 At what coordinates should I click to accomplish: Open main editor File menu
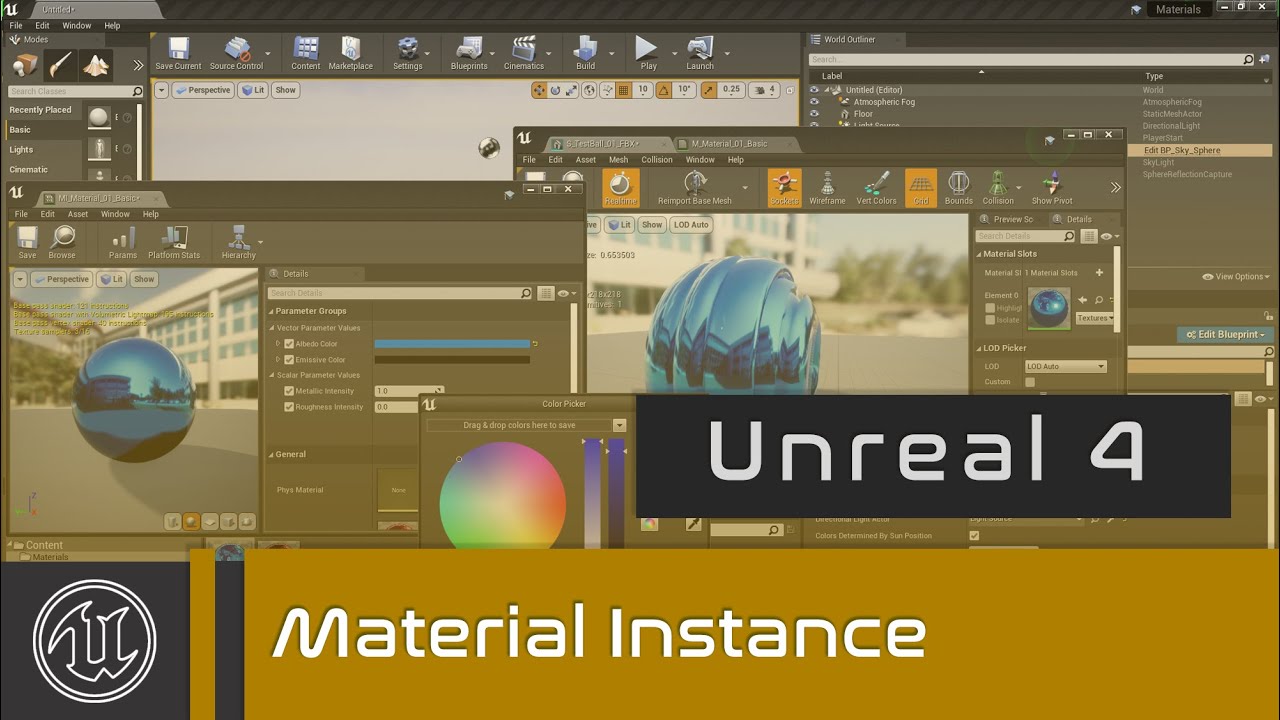(16, 25)
